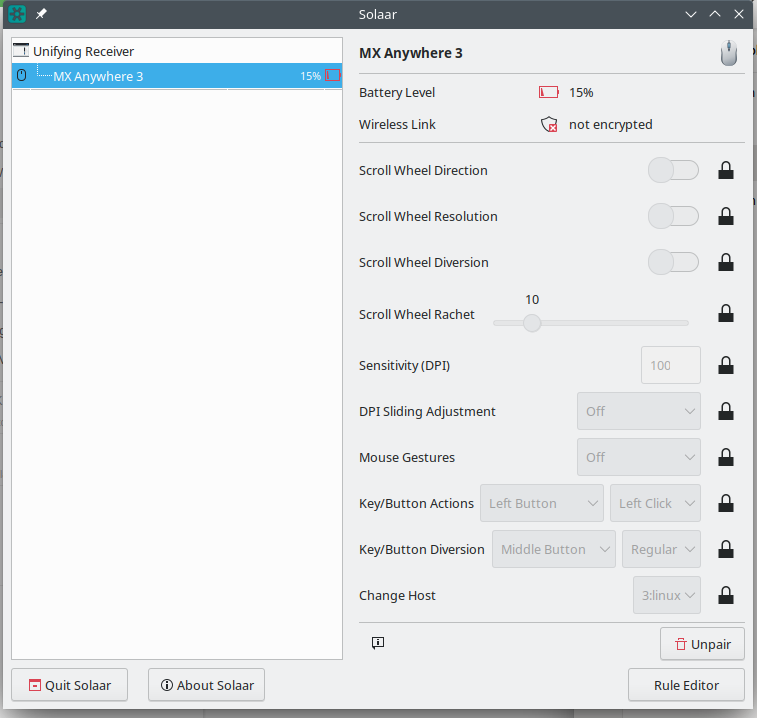Unlock the Scroll Wheel Direction lock icon

tap(726, 170)
